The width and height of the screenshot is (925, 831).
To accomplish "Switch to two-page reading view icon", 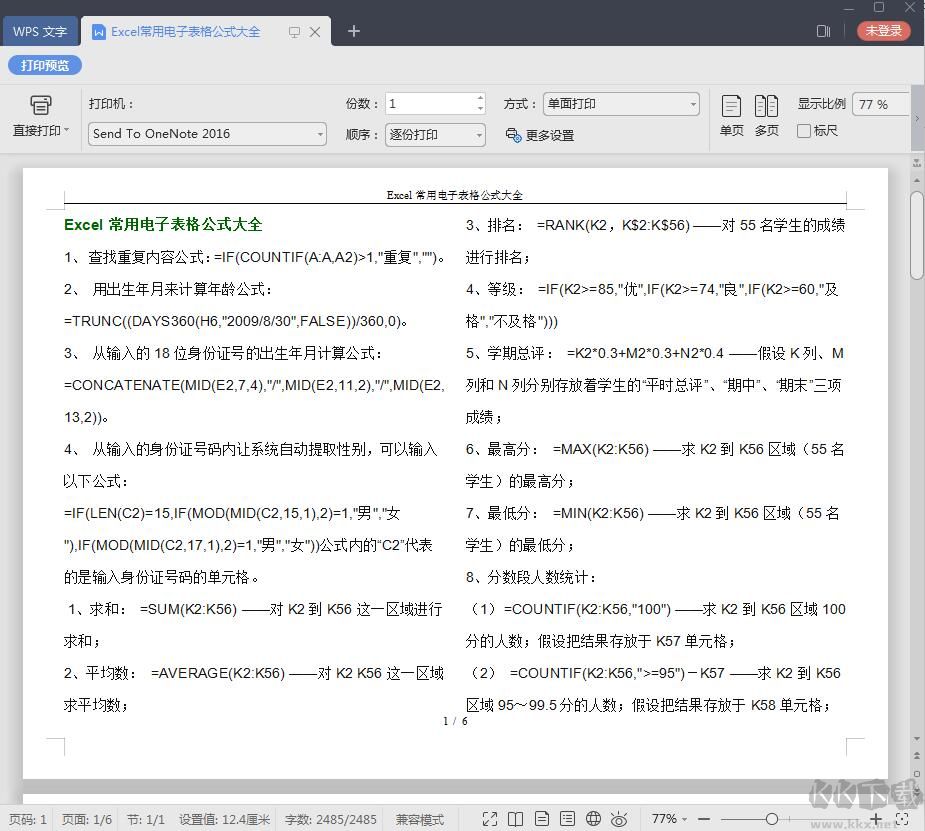I will 516,817.
